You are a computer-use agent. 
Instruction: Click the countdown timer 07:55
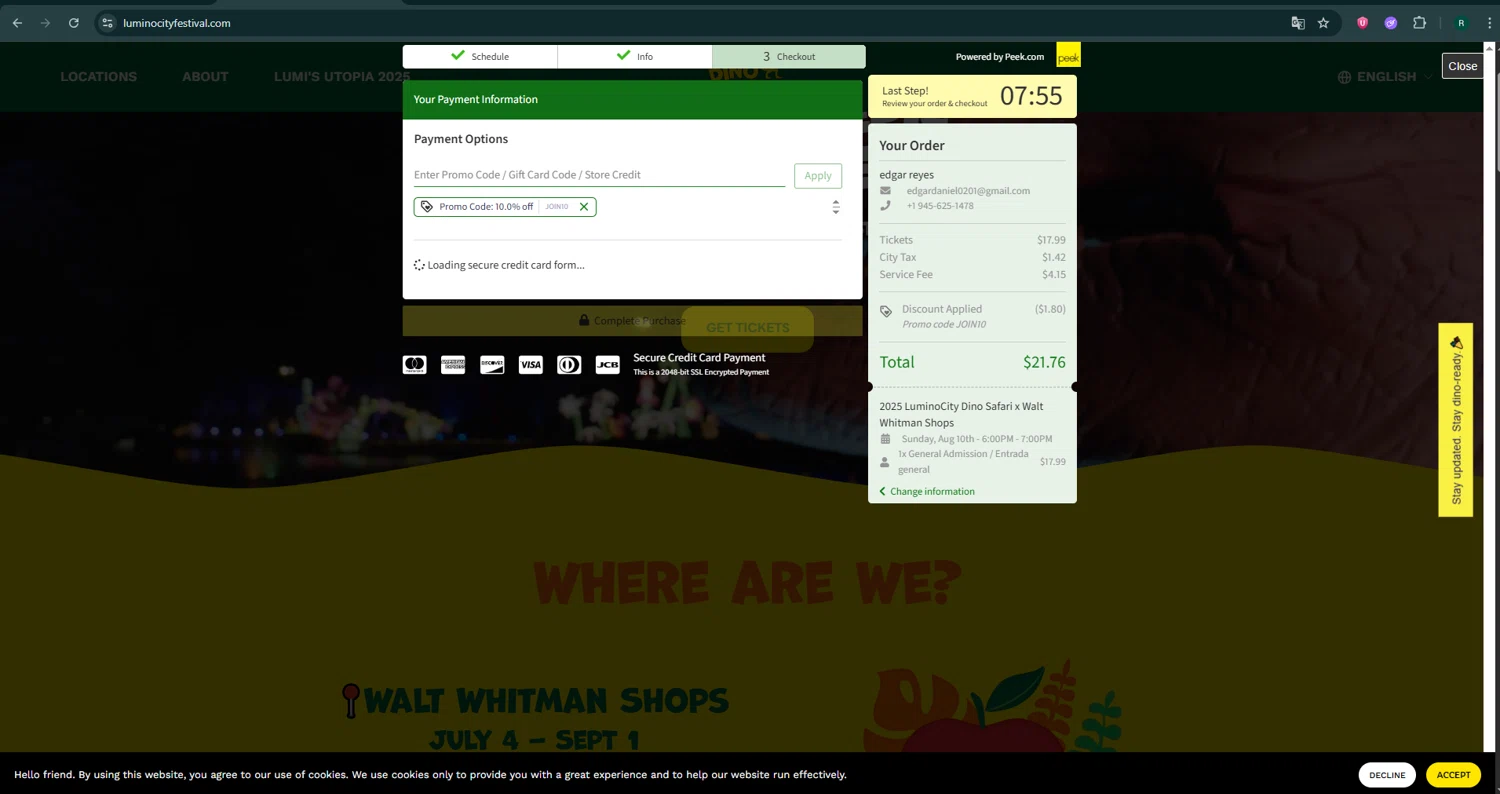pos(1031,96)
